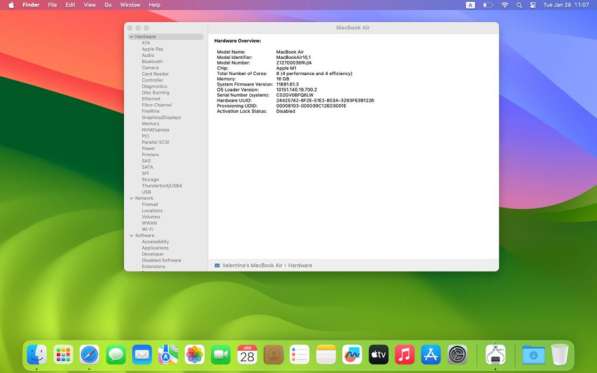Open the App Store from the Dock
597x373 pixels.
(431, 355)
